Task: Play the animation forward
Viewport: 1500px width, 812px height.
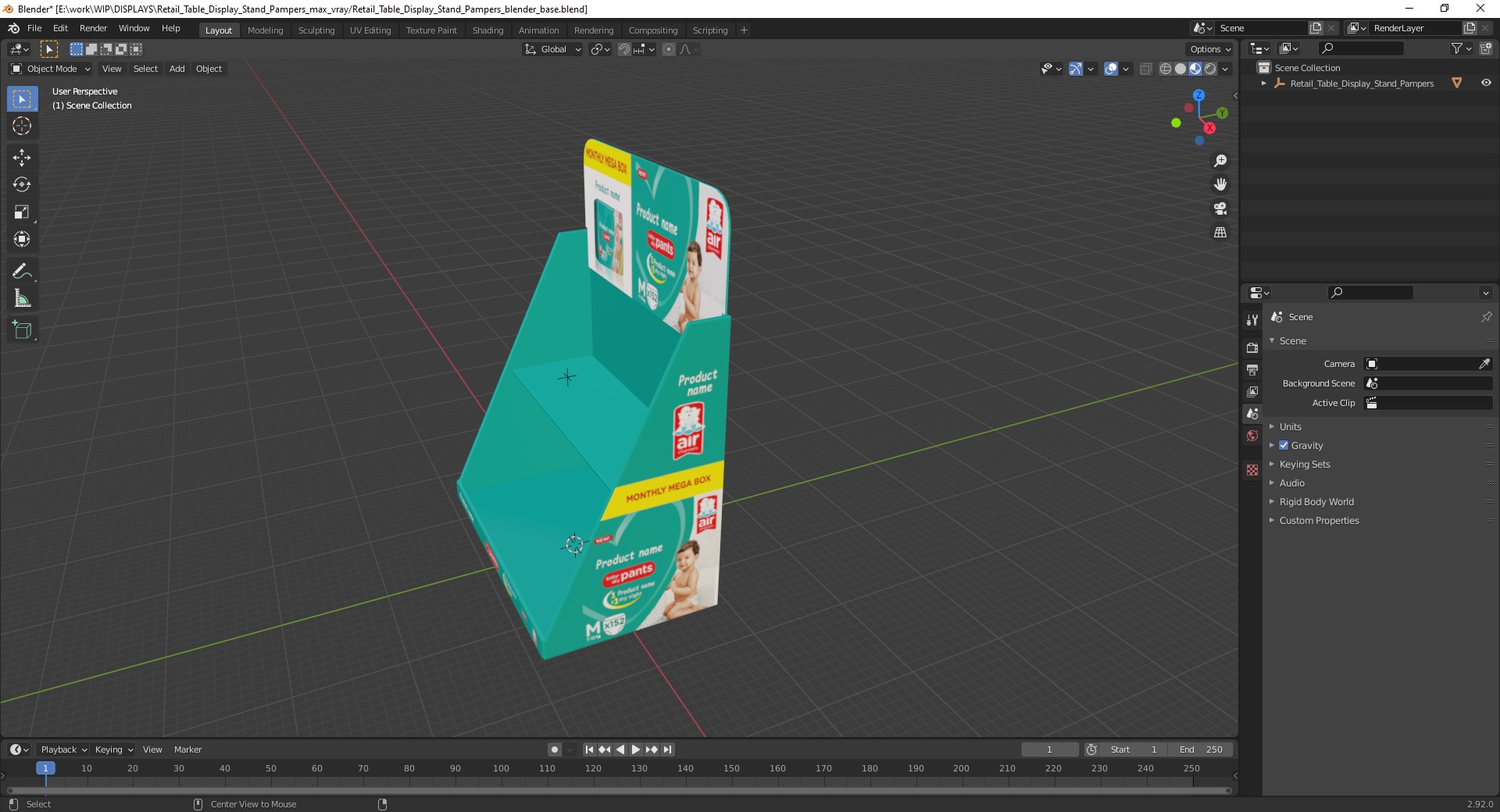Action: click(x=636, y=750)
